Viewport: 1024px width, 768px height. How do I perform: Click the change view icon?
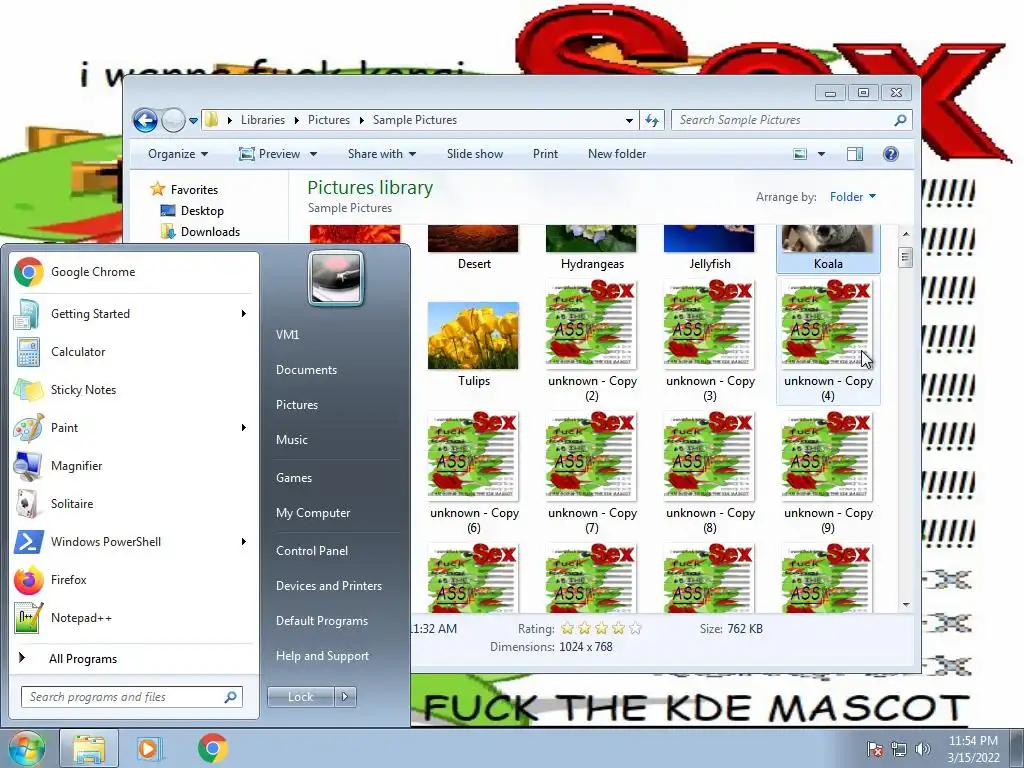click(x=800, y=154)
